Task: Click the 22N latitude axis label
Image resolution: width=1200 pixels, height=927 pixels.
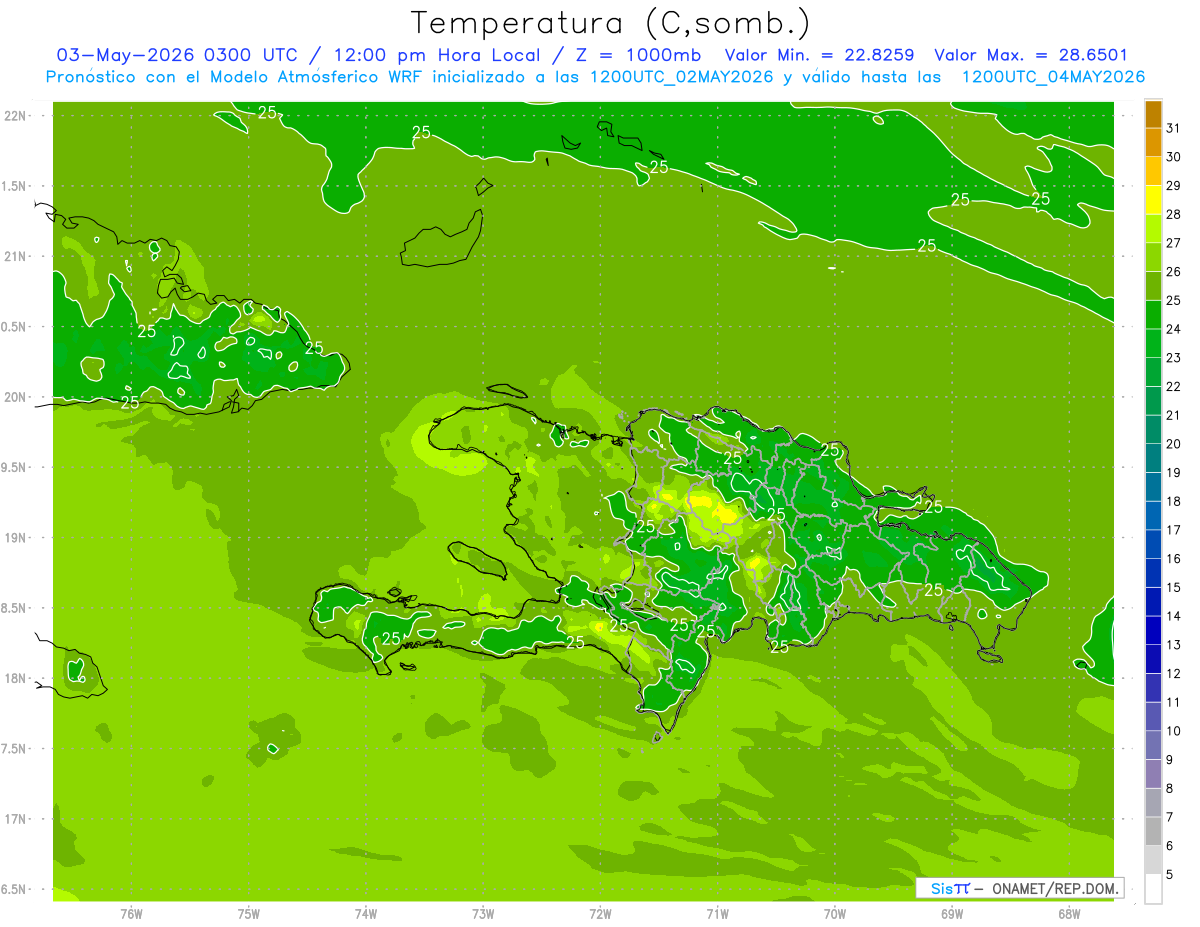Action: click(x=15, y=115)
